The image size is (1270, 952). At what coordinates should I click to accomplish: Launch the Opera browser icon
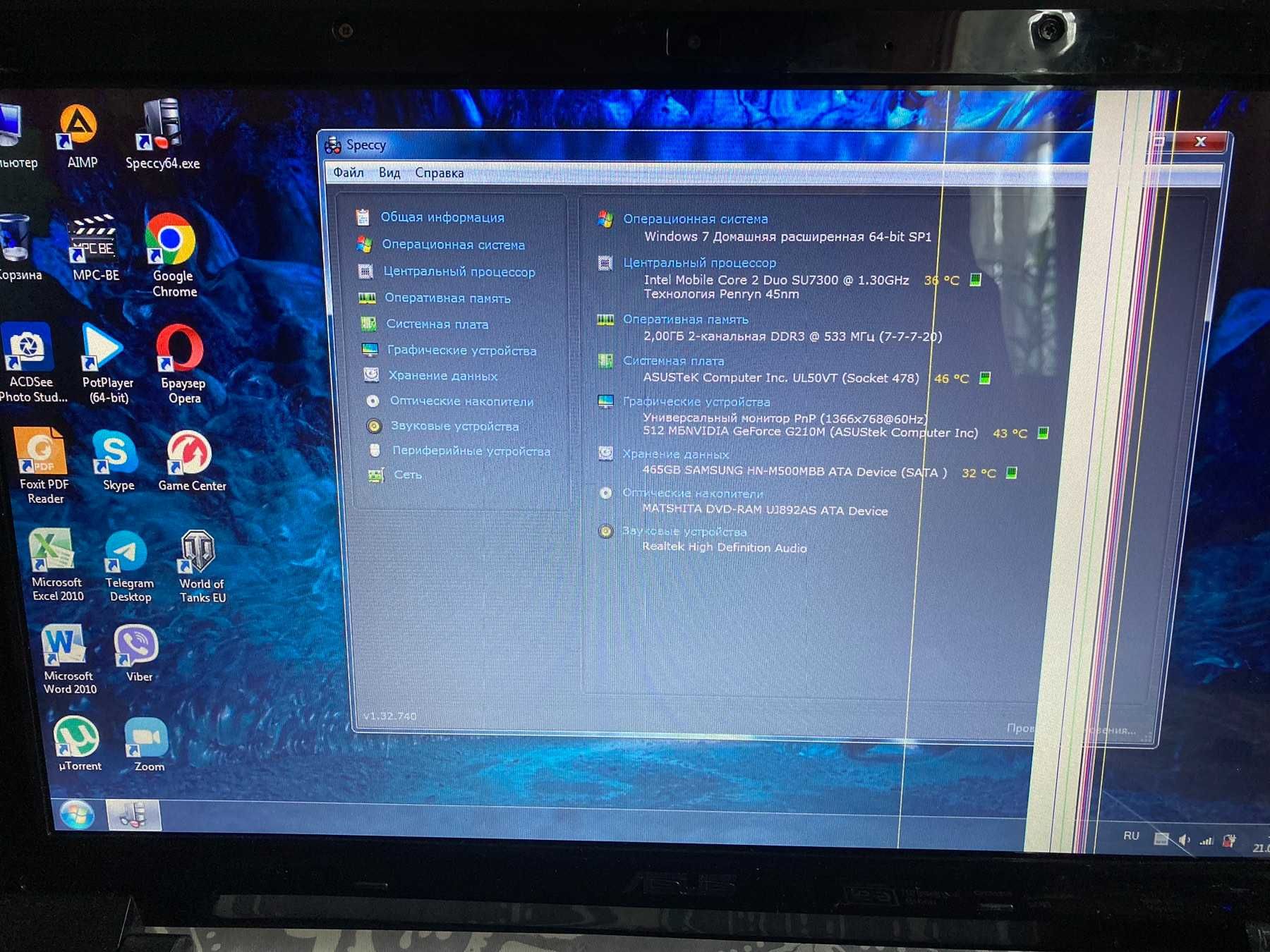[x=182, y=364]
